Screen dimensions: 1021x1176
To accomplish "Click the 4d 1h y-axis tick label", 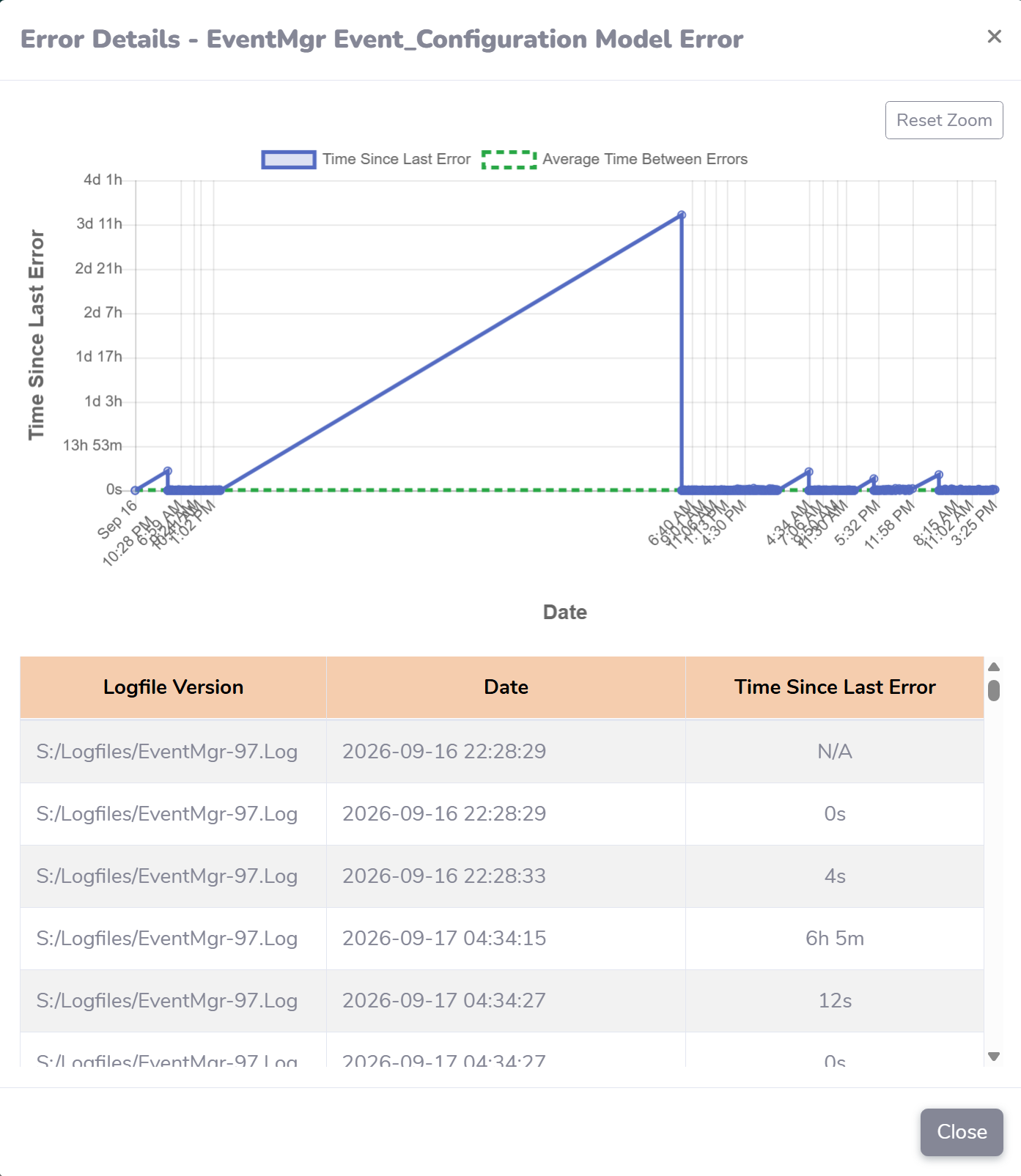I will [103, 180].
